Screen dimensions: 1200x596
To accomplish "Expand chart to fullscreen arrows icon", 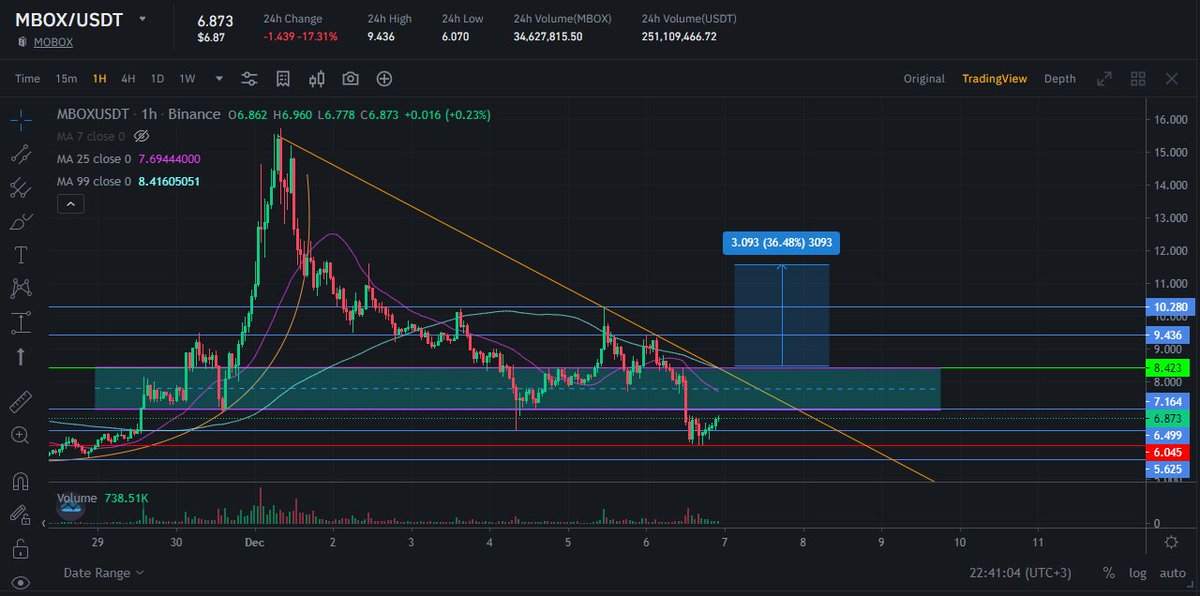I will point(1104,78).
